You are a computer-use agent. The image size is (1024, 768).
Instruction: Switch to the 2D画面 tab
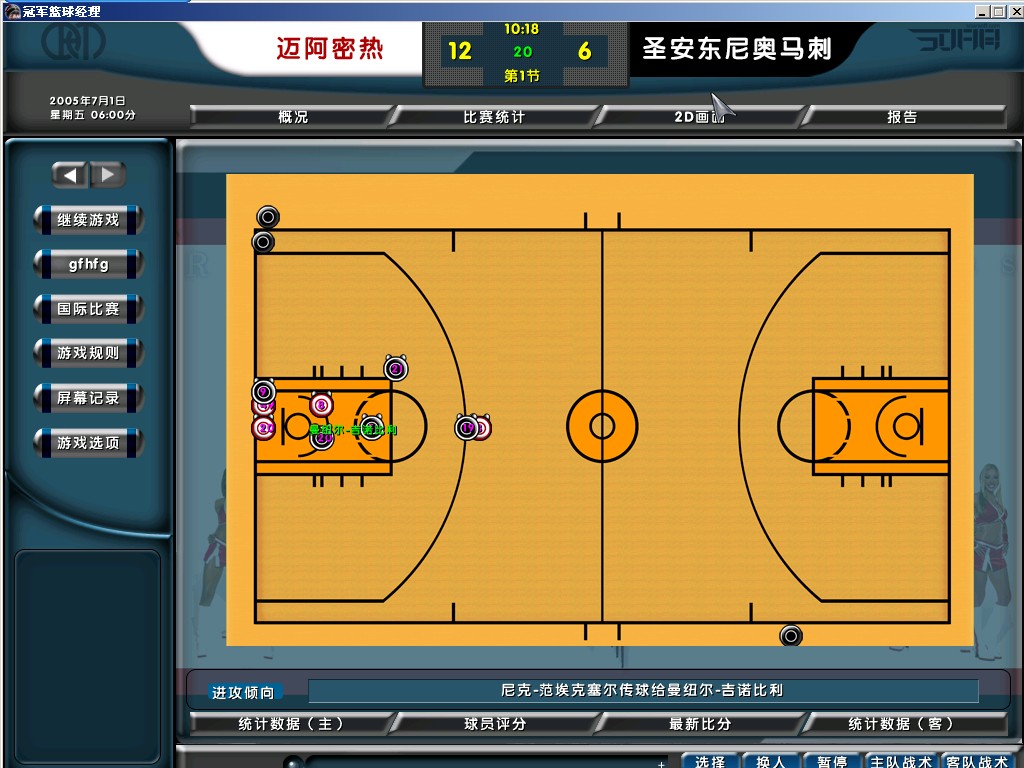click(699, 117)
